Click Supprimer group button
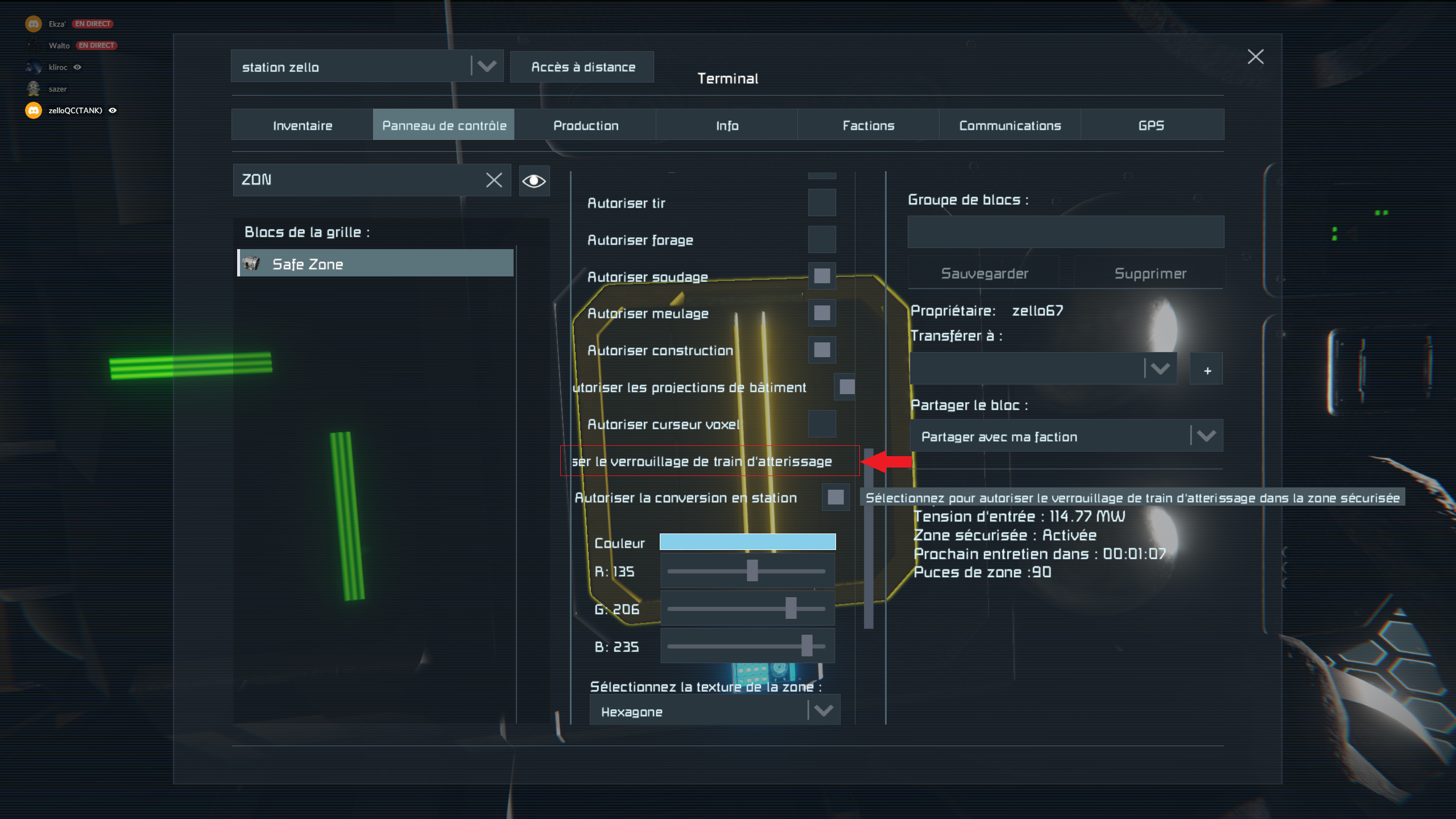Viewport: 1456px width, 819px height. pyautogui.click(x=1150, y=273)
